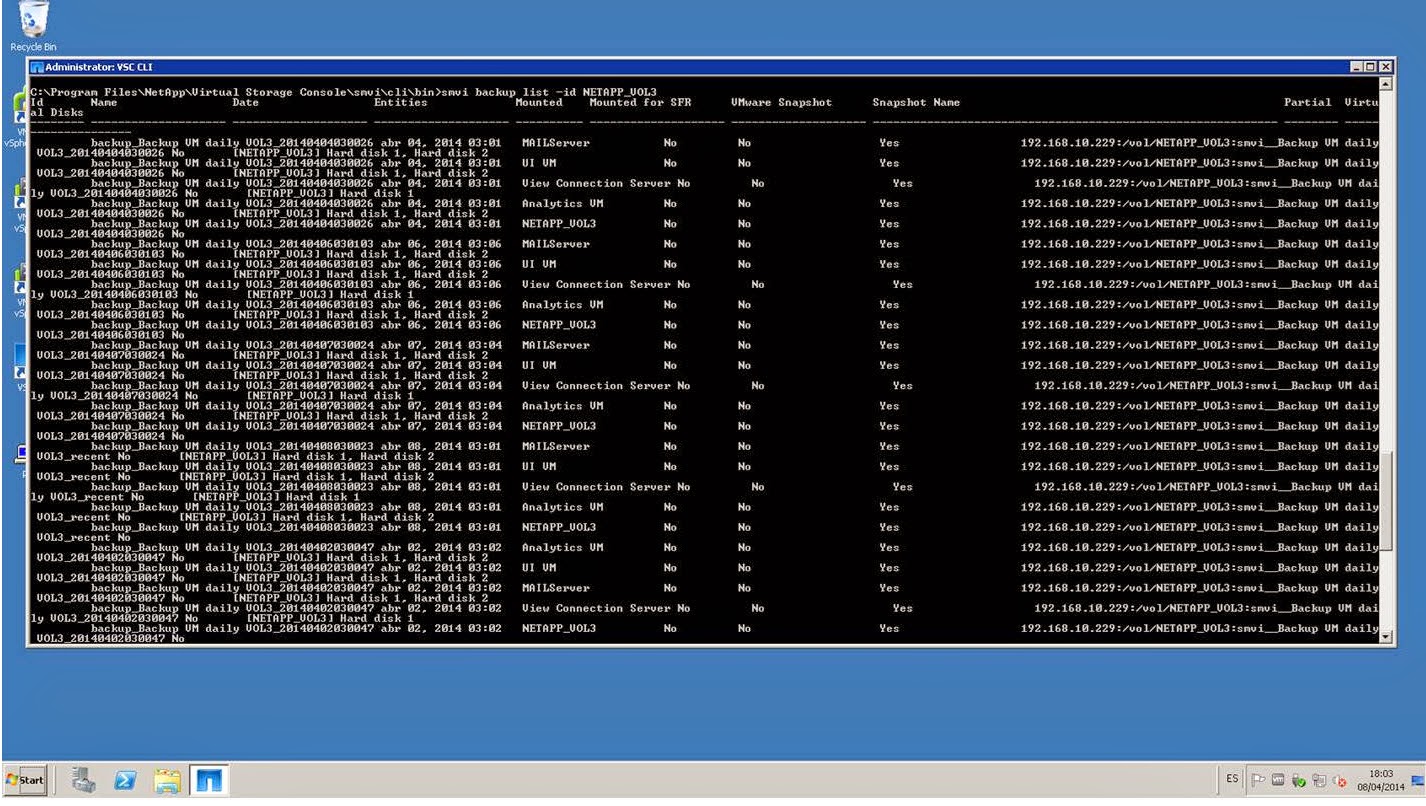Toggle Show Desktop at the taskbar edge
1426x806 pixels.
[x=1420, y=780]
